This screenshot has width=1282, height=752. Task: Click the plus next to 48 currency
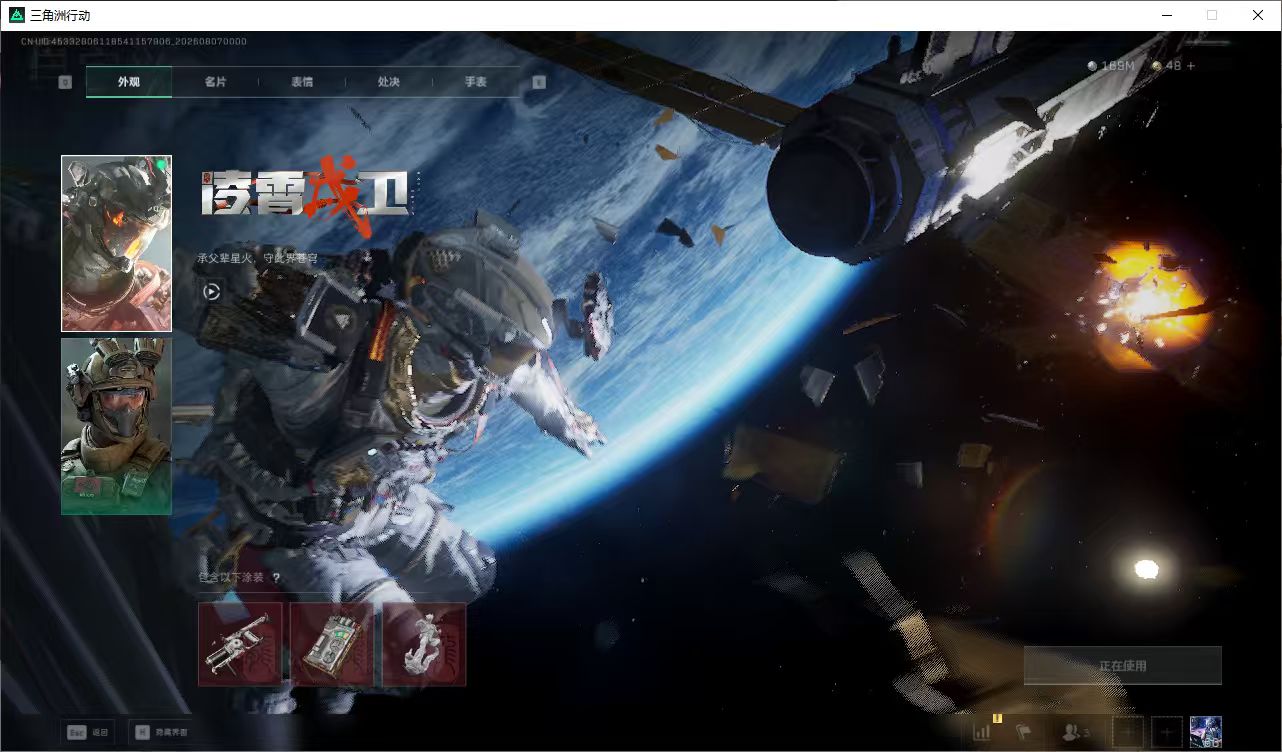(1190, 66)
